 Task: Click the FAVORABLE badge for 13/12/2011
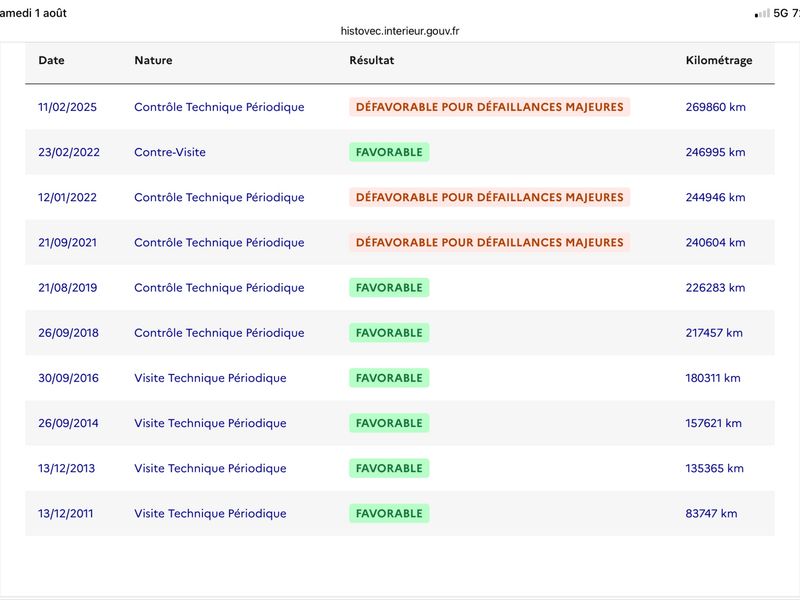click(x=389, y=513)
